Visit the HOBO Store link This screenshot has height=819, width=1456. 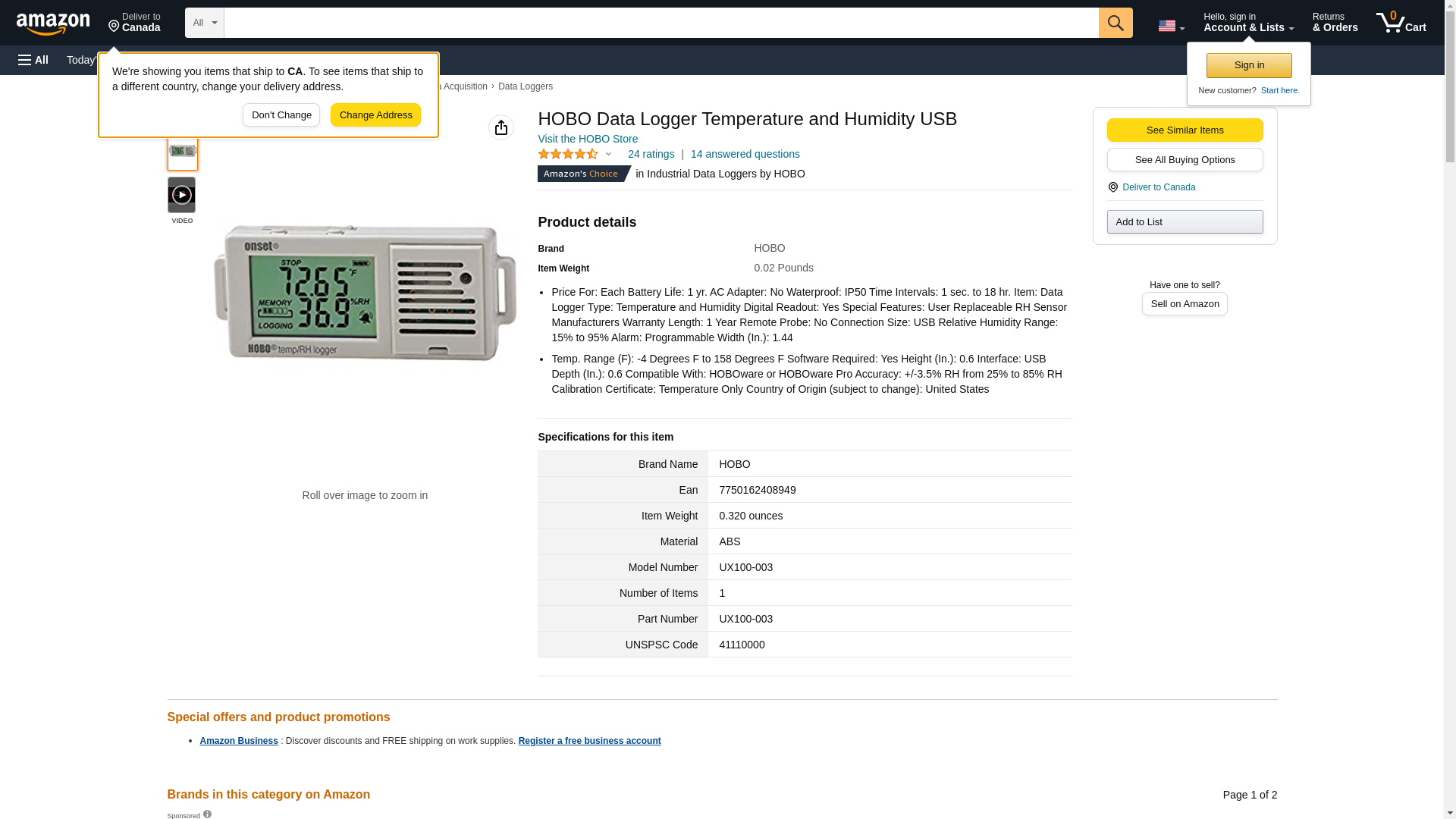point(588,139)
